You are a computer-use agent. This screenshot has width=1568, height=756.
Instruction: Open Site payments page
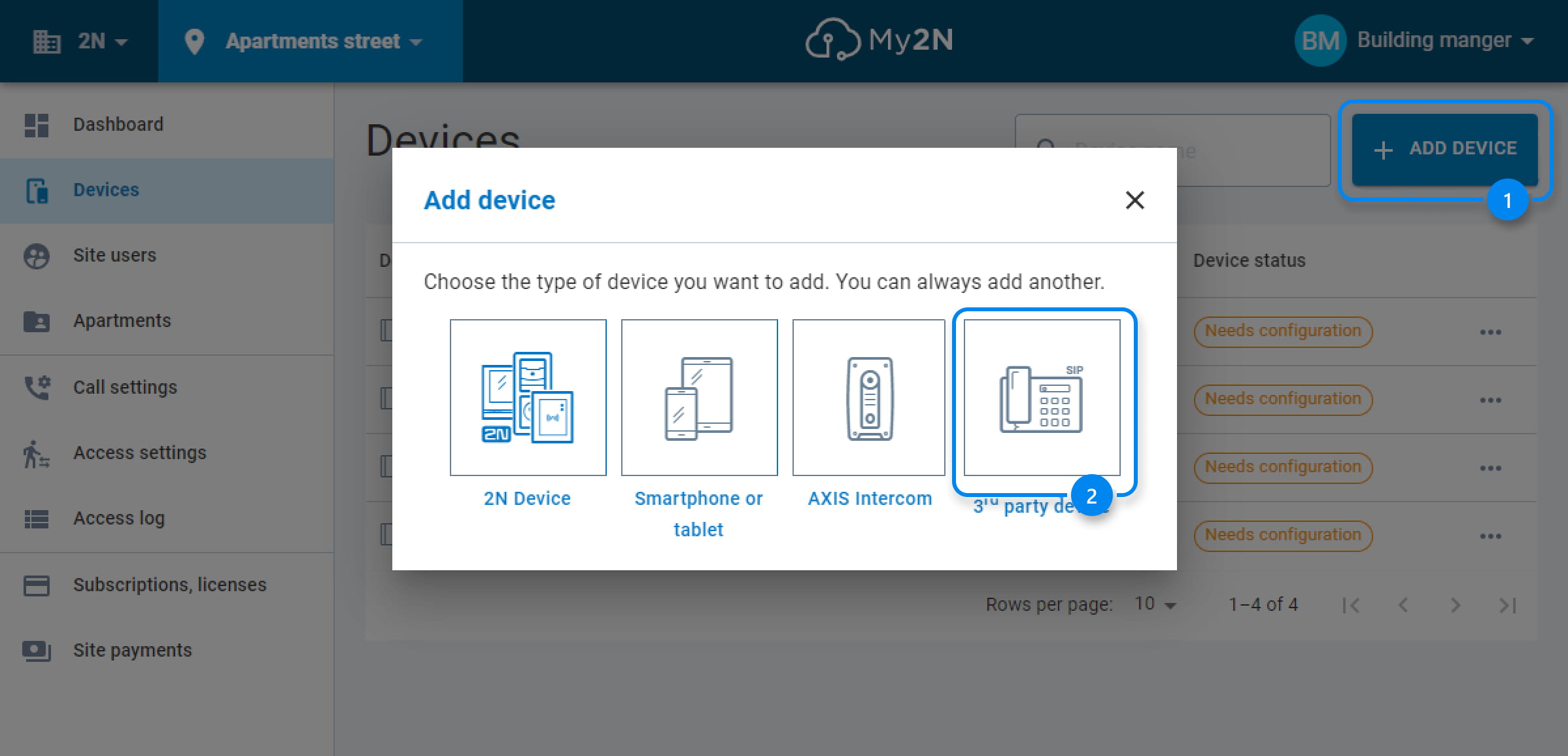[x=167, y=651]
